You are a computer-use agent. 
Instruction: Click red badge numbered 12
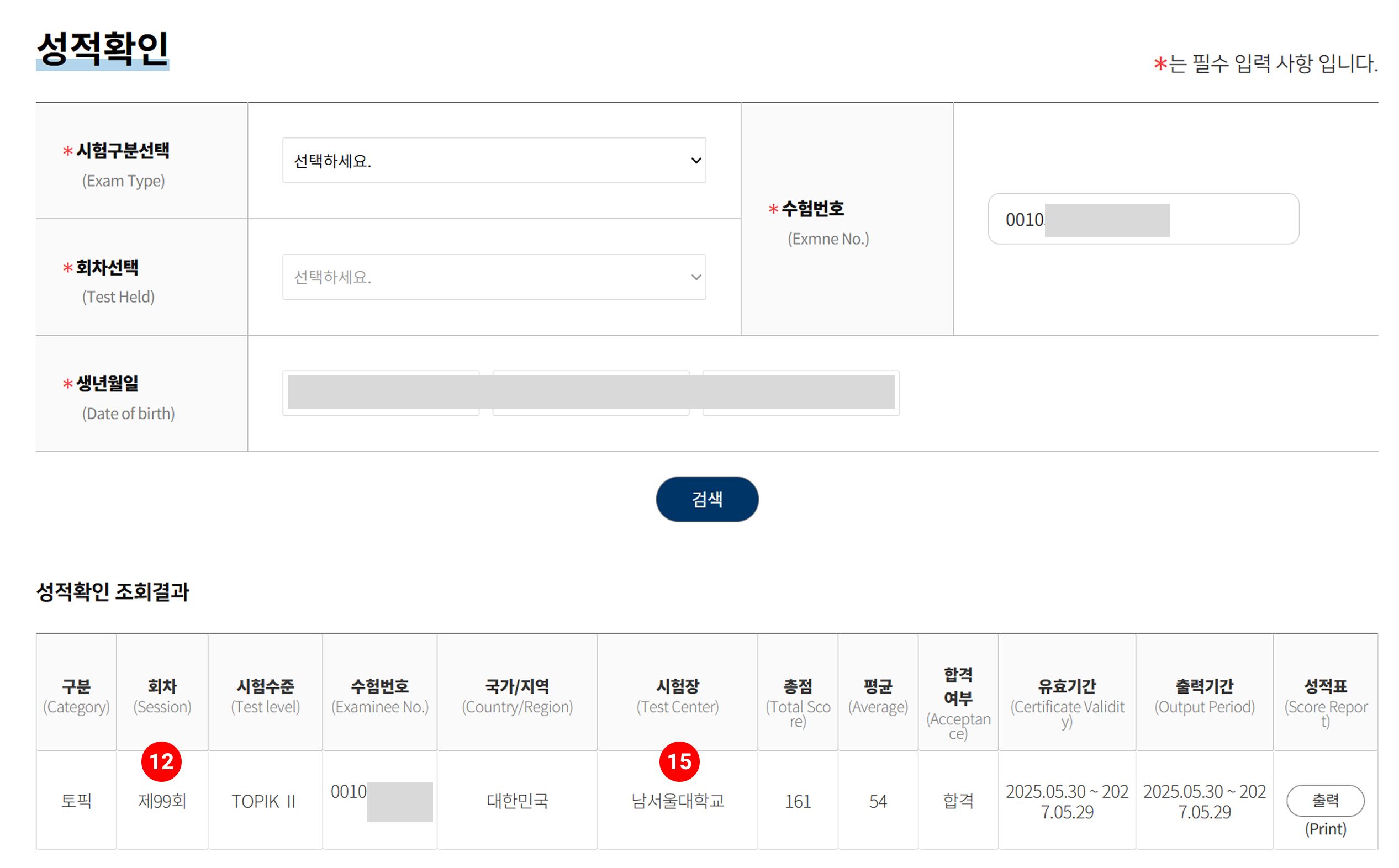tap(161, 761)
